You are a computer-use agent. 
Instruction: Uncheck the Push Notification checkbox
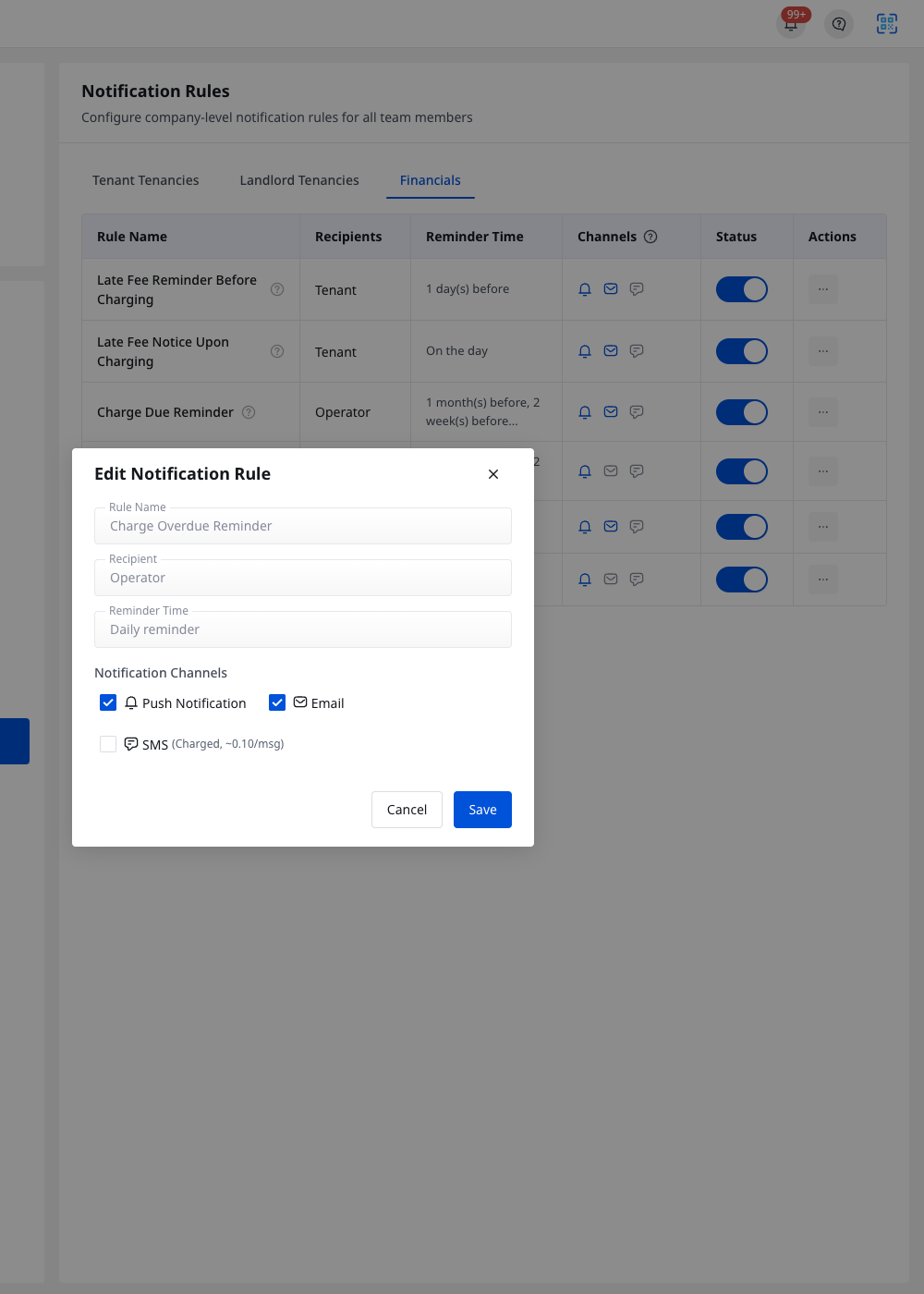[108, 702]
